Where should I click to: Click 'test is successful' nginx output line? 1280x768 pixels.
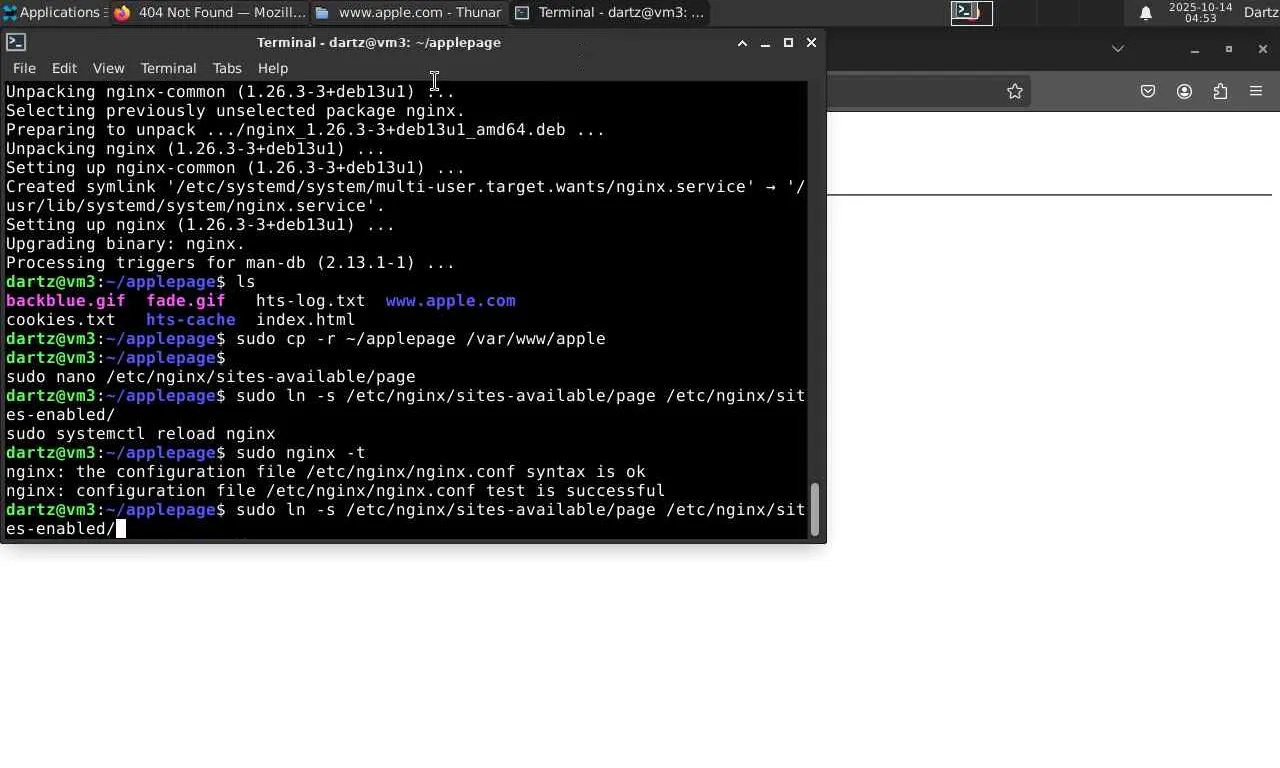(336, 491)
